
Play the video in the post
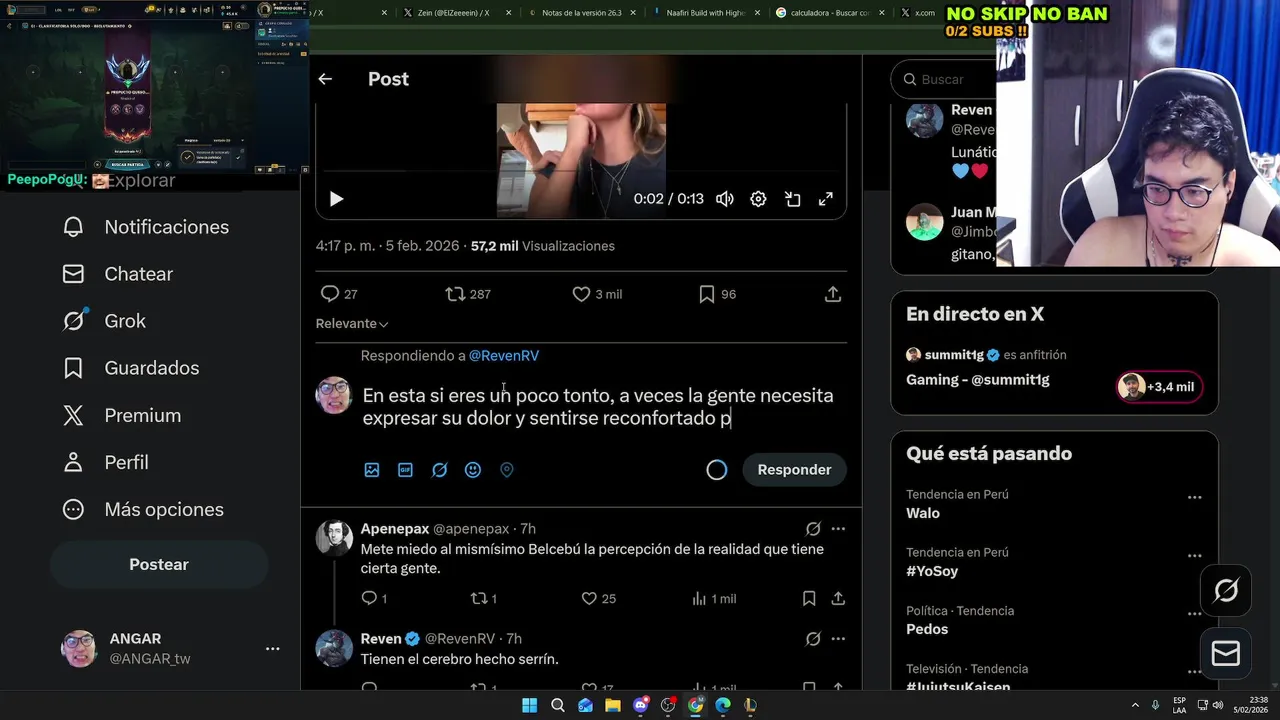tap(336, 199)
